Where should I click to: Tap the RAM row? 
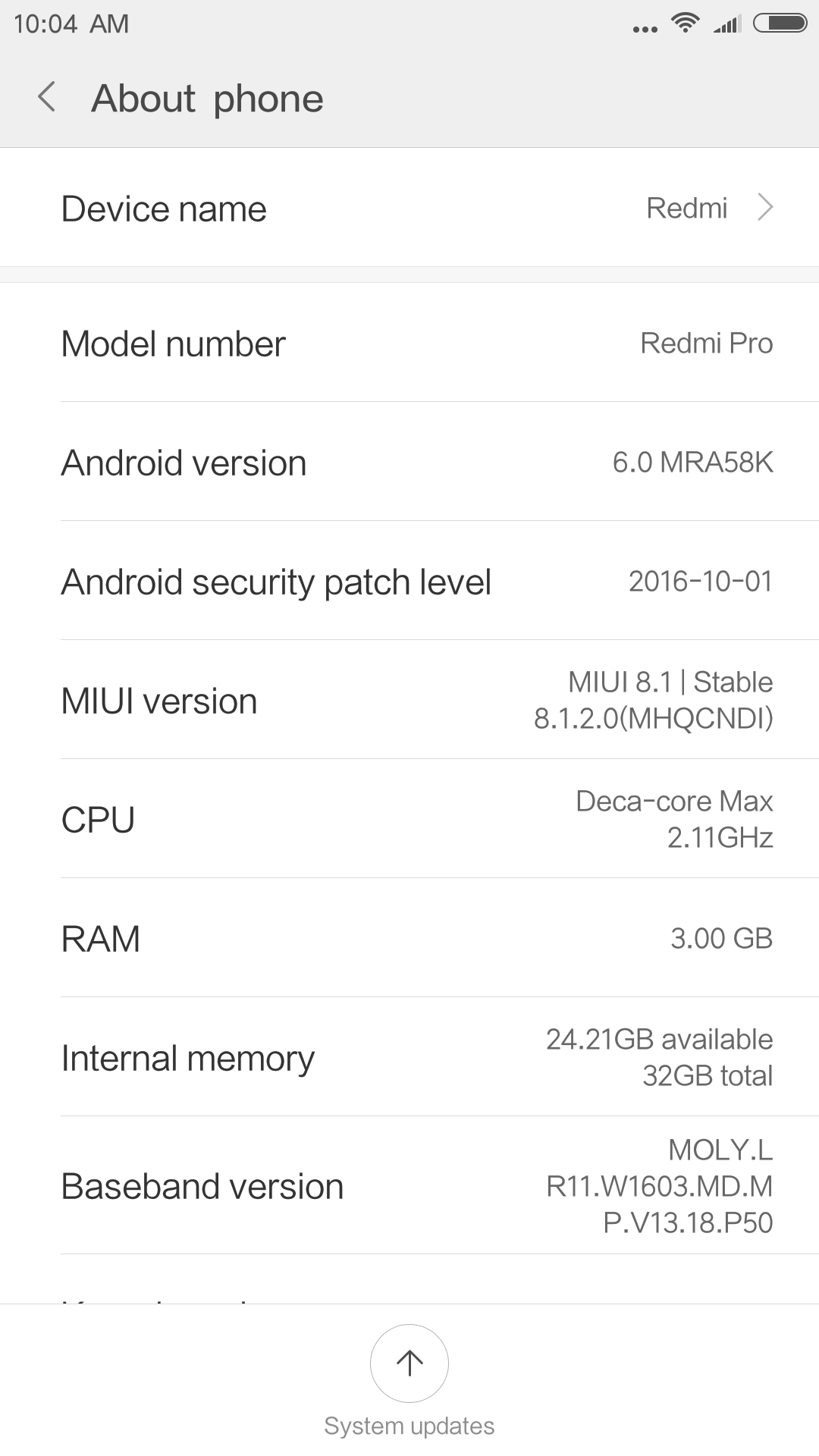409,939
